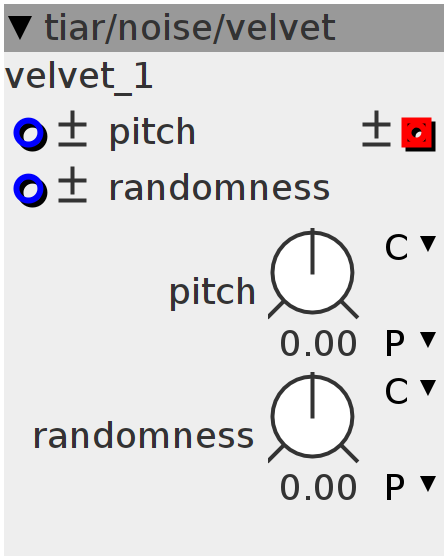Open the C dropdown beside pitch knob
448x560 pixels.
pyautogui.click(x=410, y=246)
